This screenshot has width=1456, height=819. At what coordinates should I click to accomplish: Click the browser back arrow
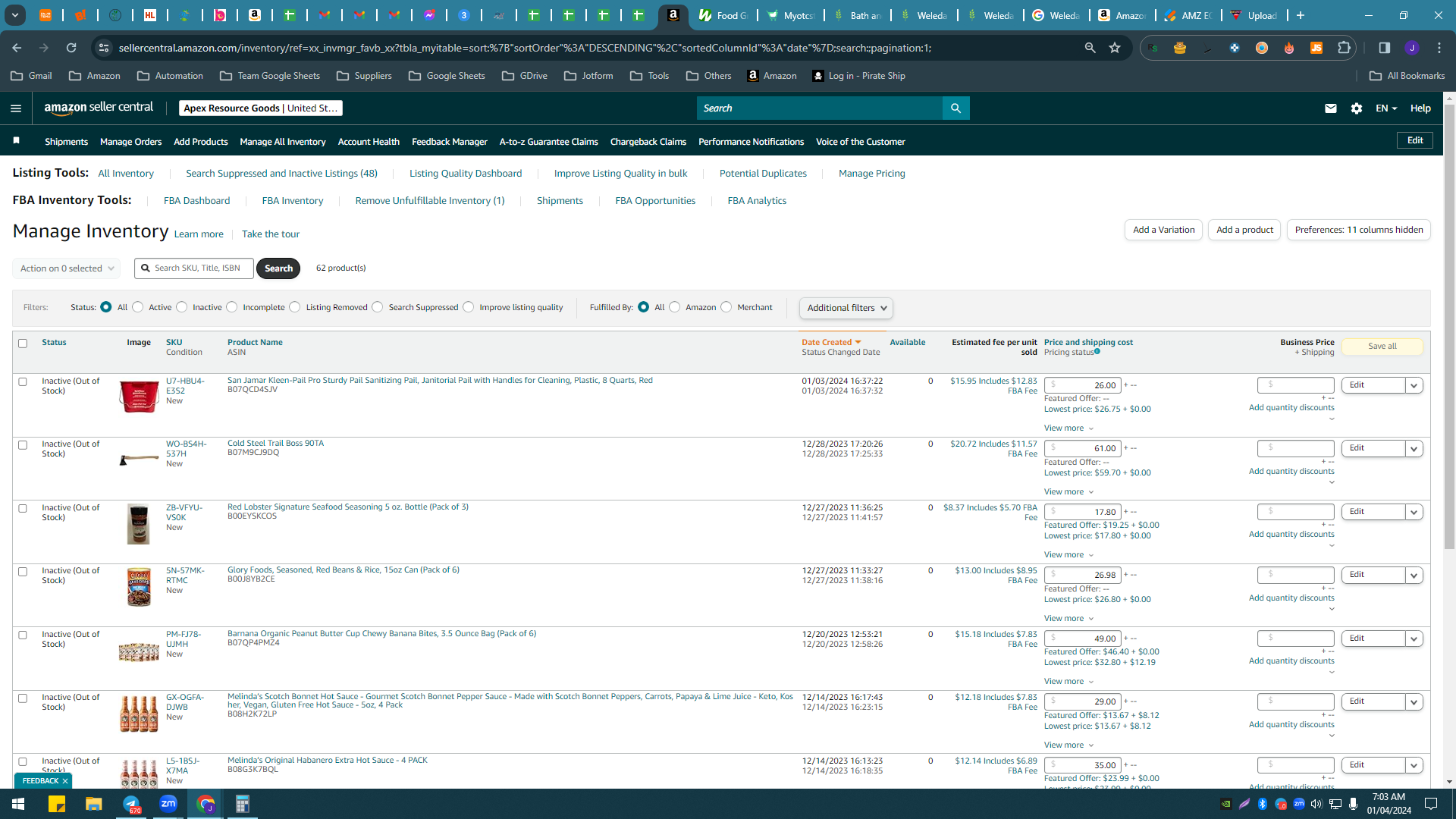17,48
